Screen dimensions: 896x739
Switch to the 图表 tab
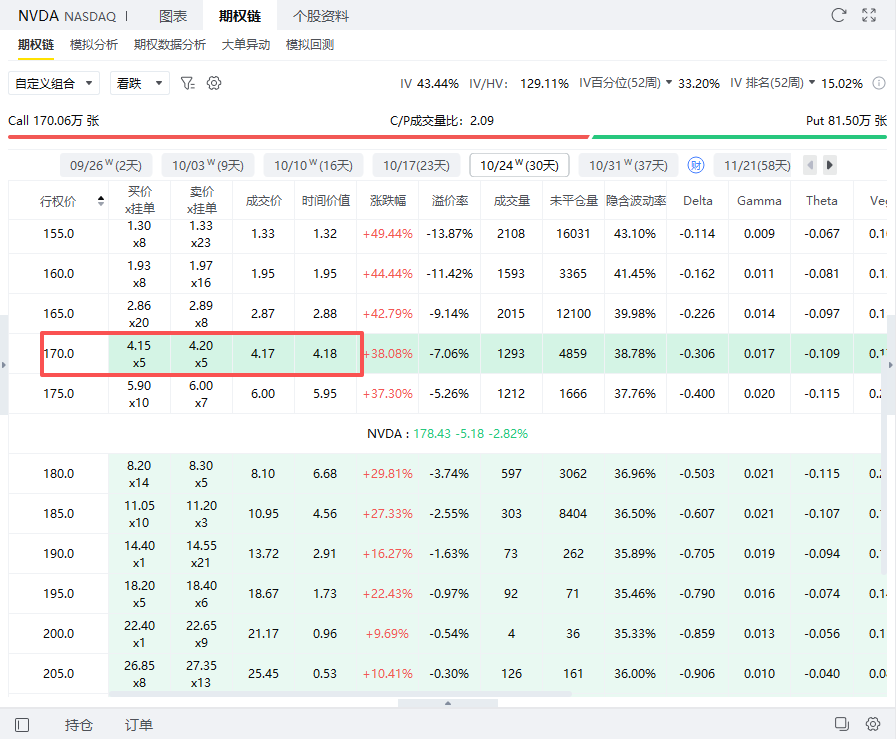(x=173, y=16)
